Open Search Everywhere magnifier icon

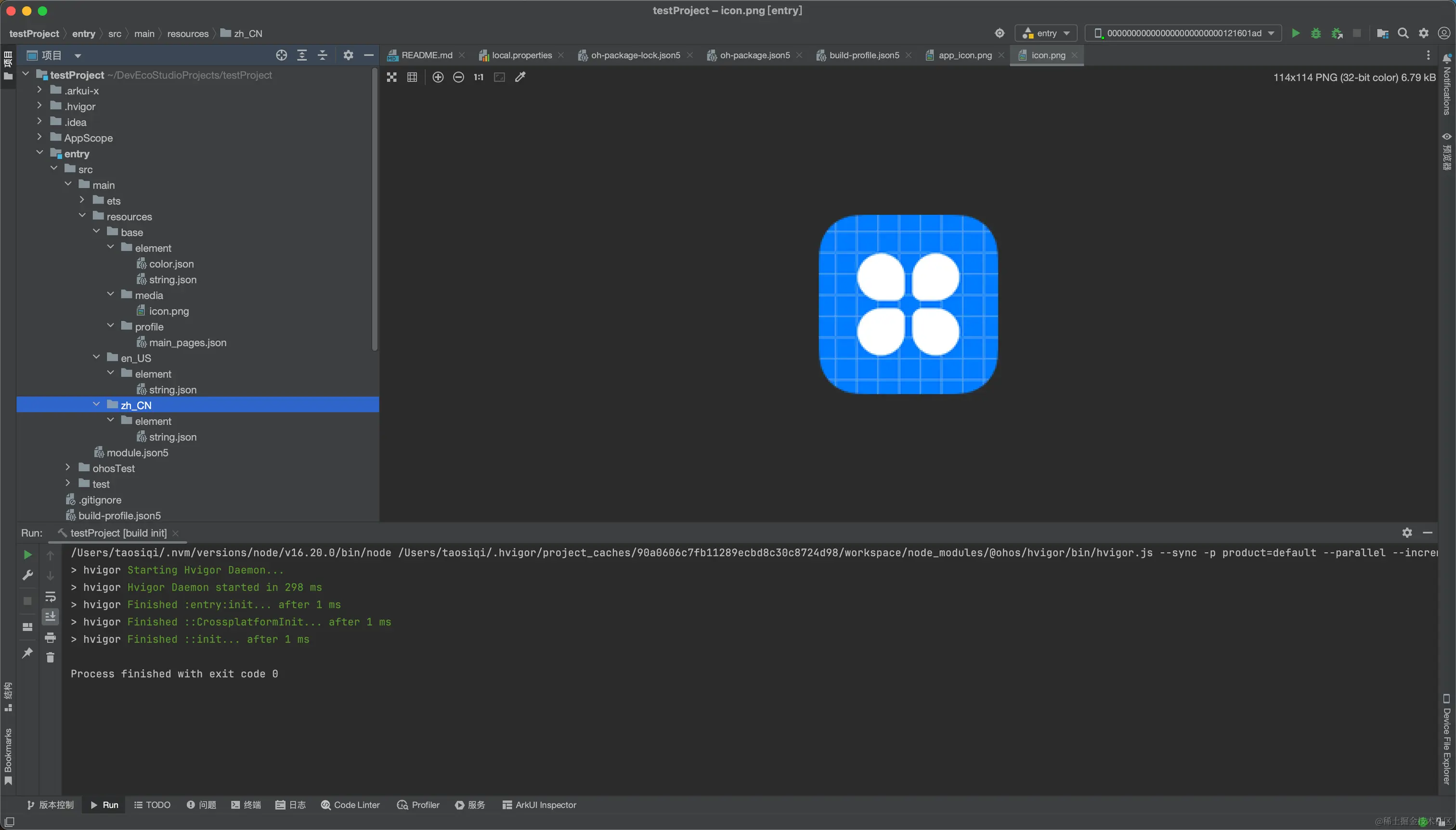(1403, 33)
